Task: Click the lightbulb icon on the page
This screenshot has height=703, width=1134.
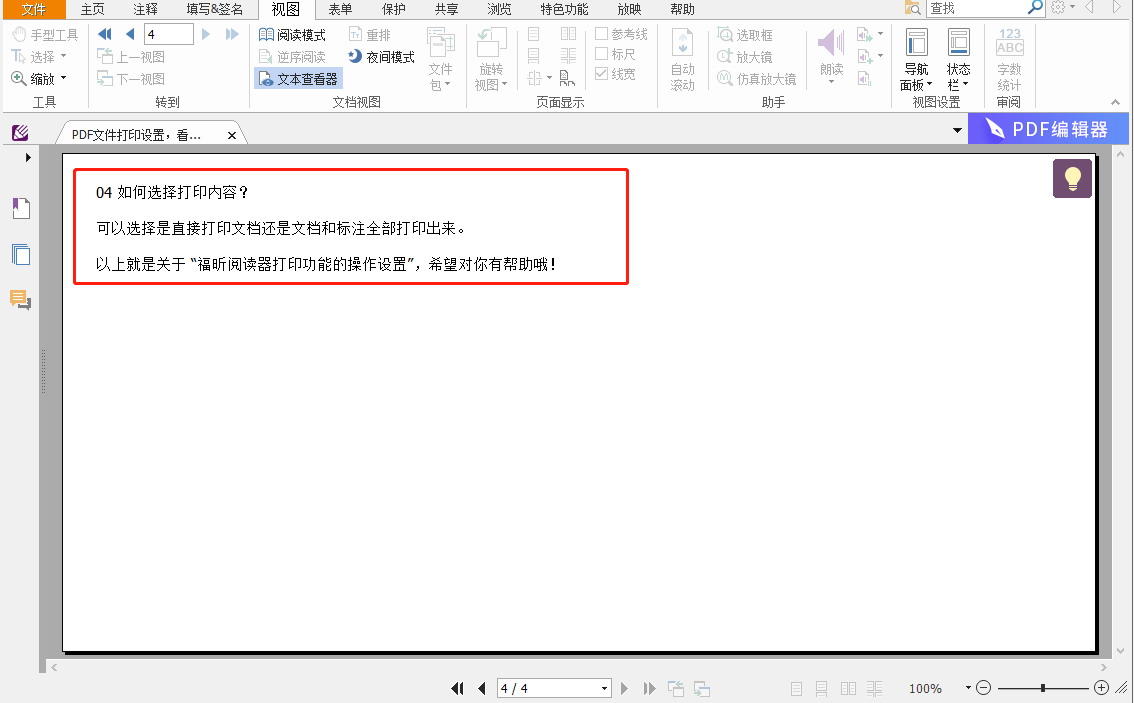Action: coord(1072,179)
